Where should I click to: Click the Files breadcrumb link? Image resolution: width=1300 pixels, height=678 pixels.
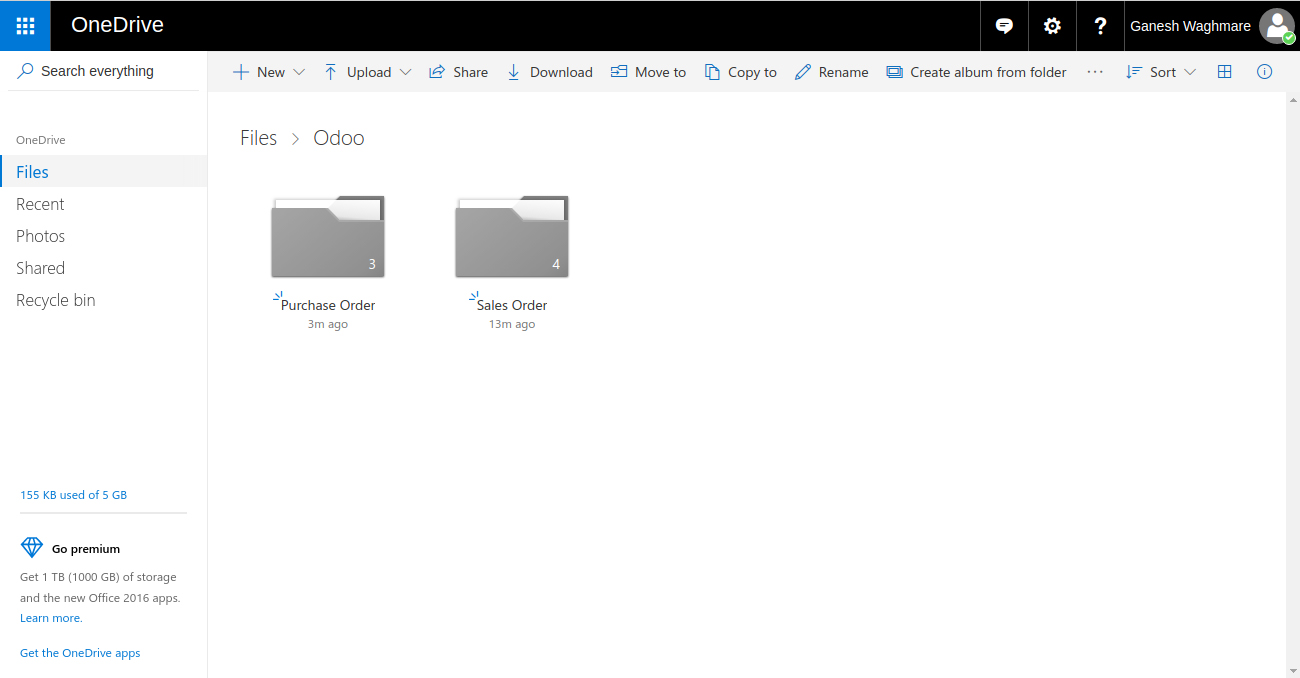pos(258,138)
